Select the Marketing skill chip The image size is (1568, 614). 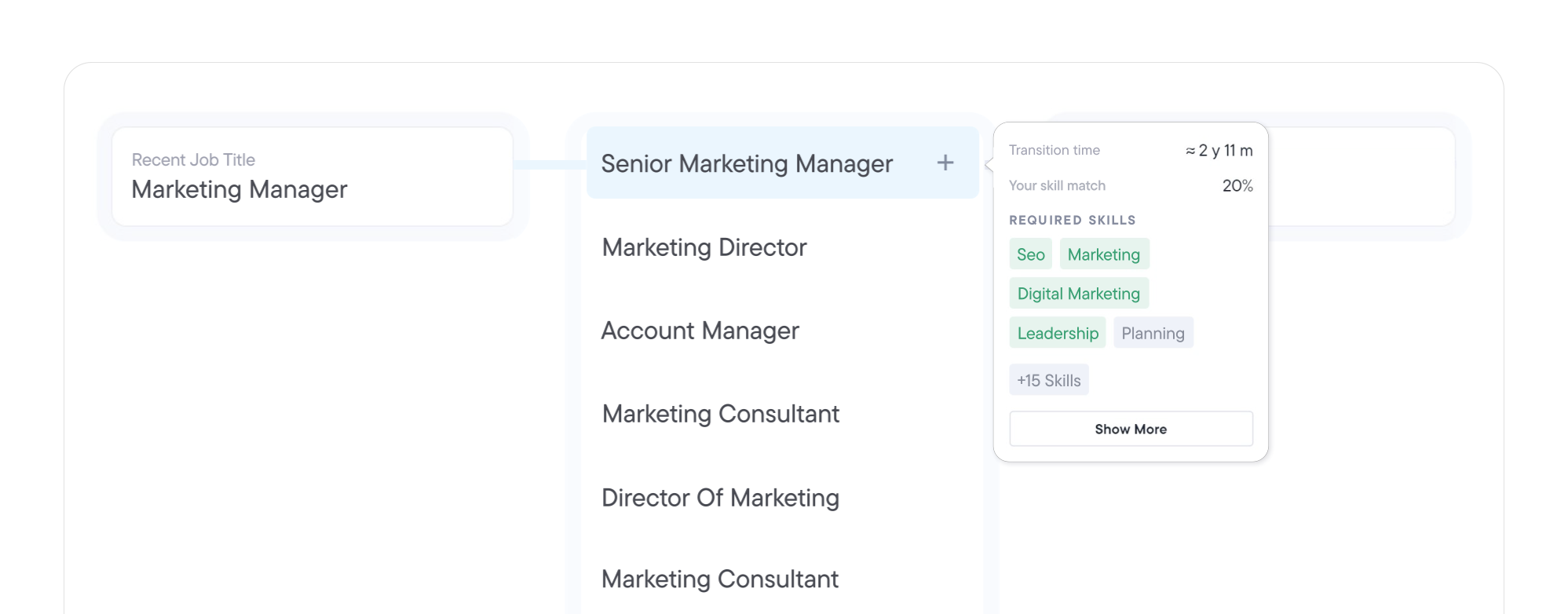click(x=1104, y=254)
